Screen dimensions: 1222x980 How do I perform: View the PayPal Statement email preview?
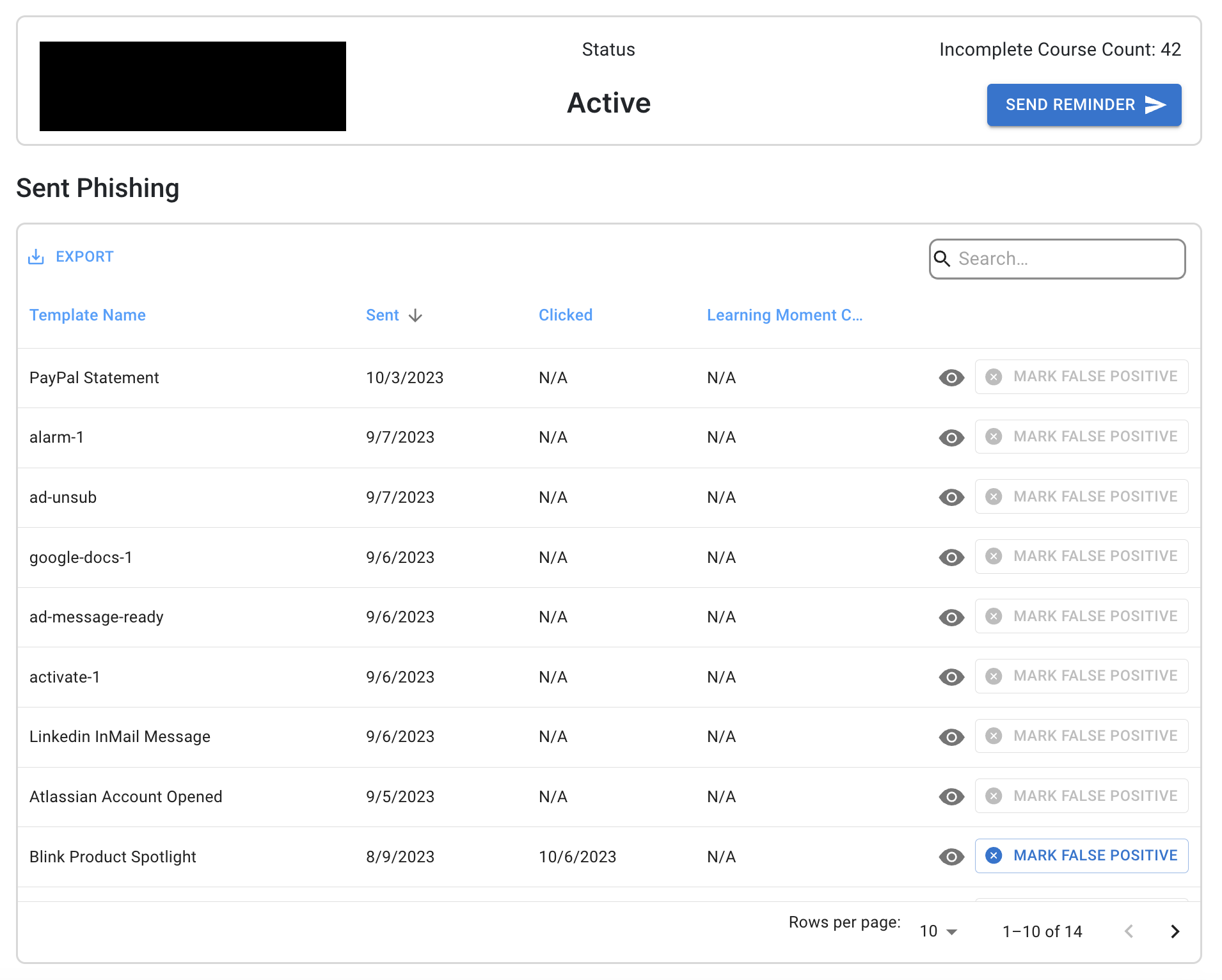pos(951,378)
